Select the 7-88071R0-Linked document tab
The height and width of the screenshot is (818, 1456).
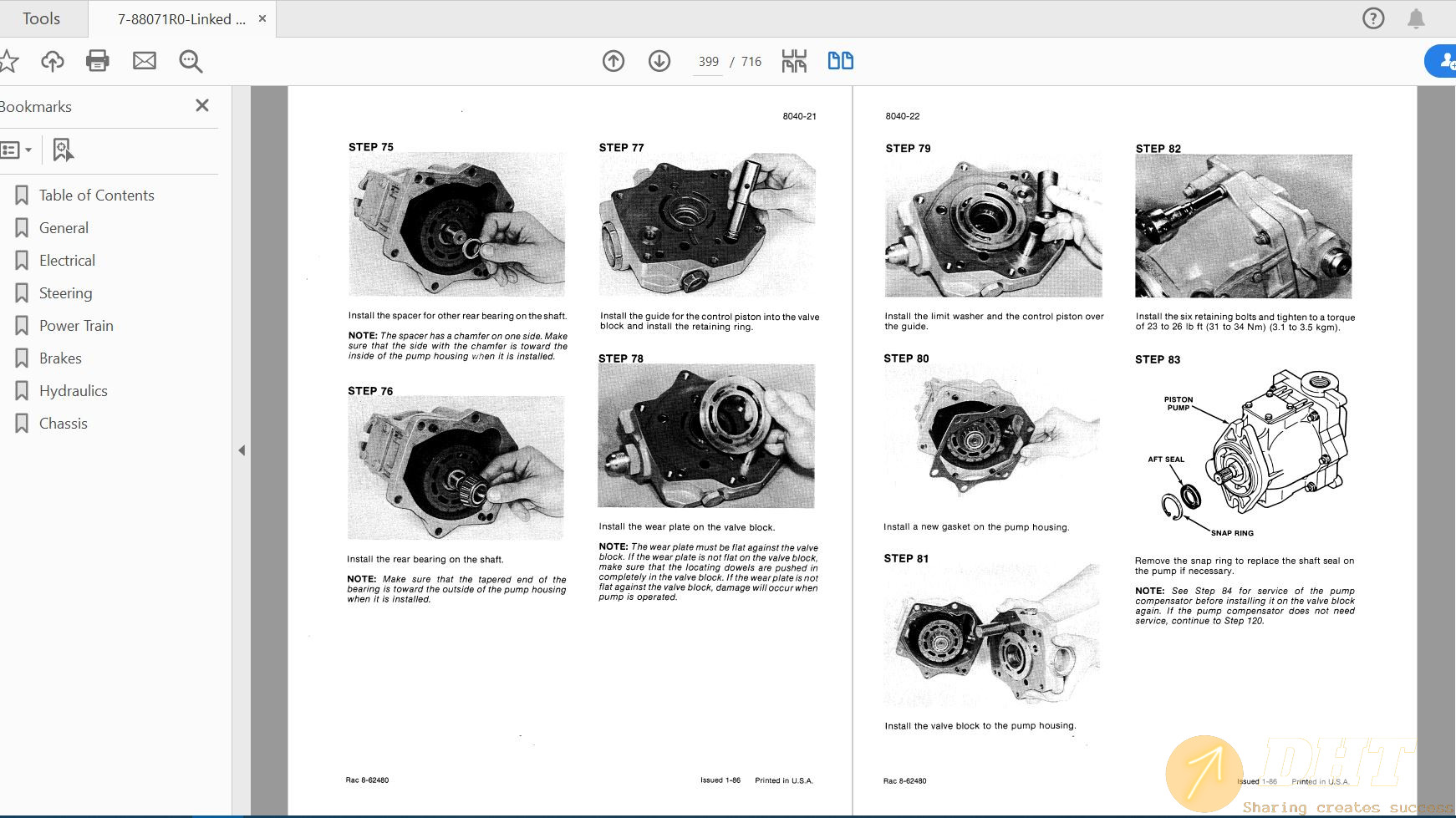[180, 18]
